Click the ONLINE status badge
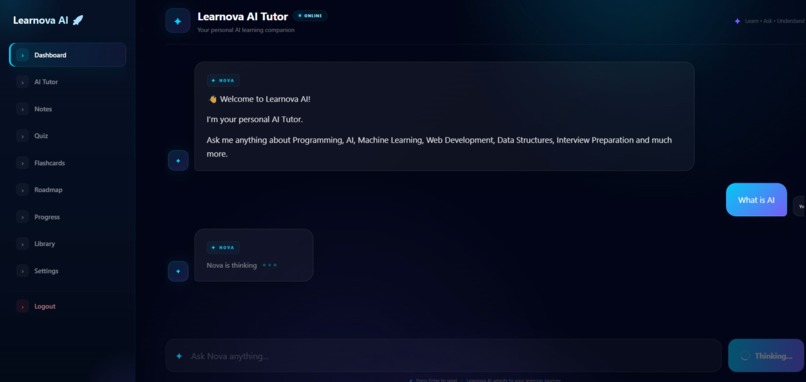806x382 pixels. coord(310,15)
